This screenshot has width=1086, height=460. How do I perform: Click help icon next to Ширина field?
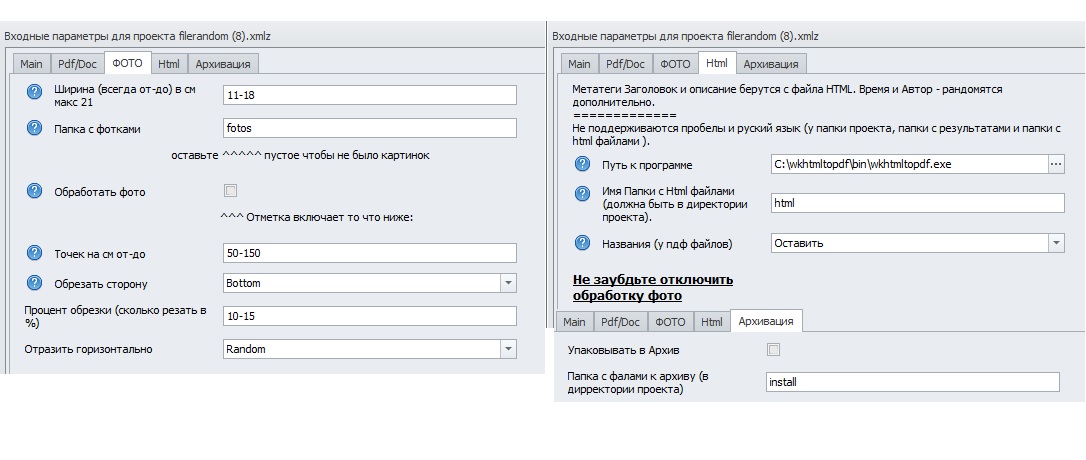point(35,95)
